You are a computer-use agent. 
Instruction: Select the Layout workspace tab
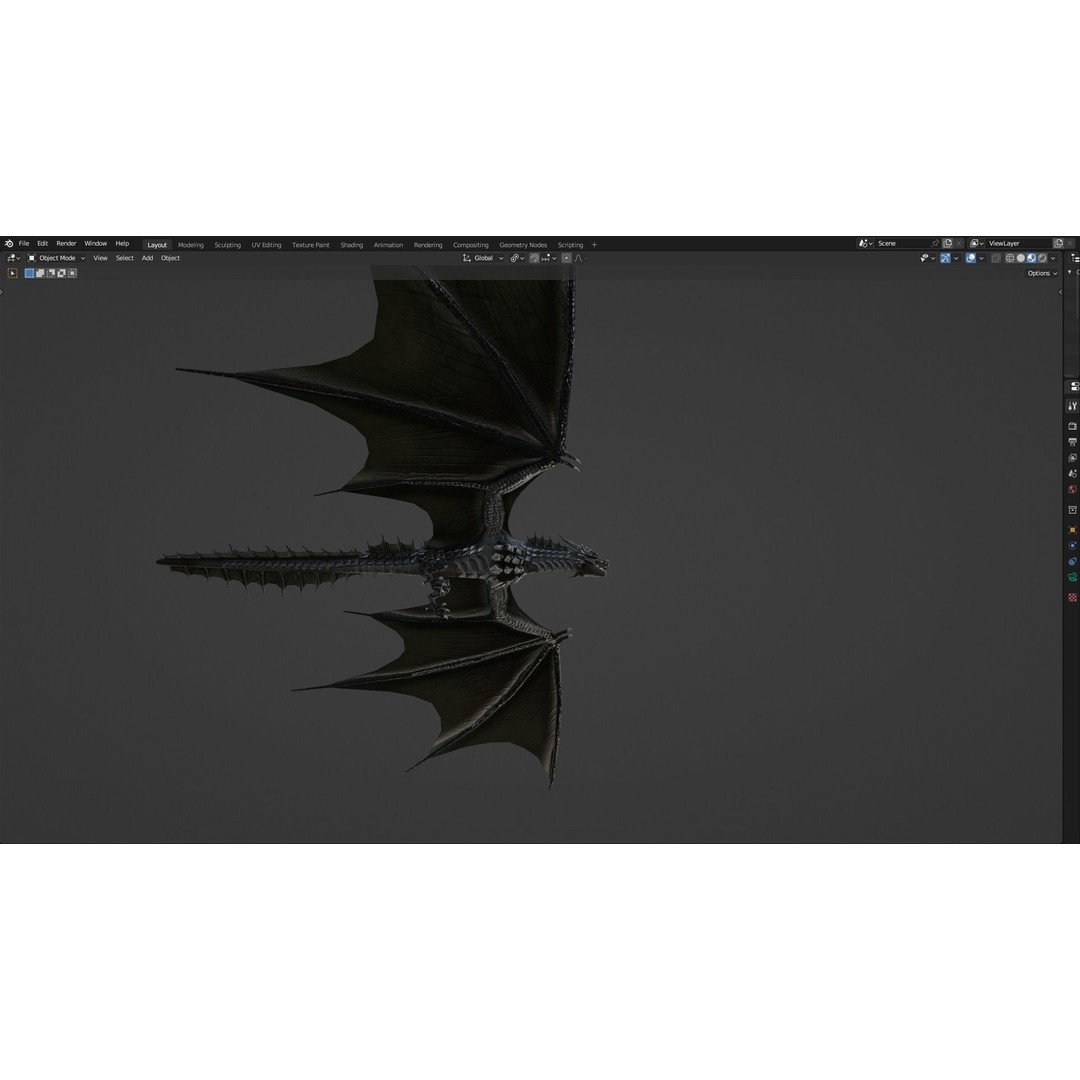(x=157, y=245)
